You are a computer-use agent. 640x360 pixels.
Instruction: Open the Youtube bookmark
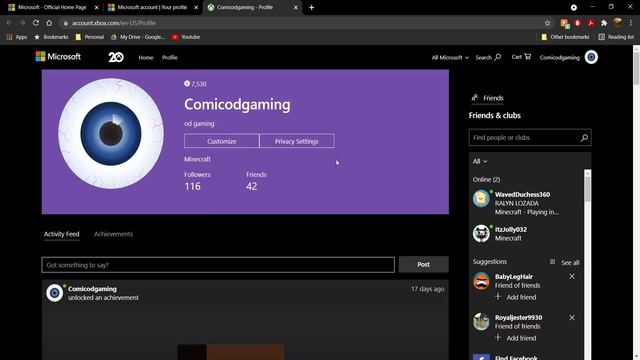point(186,37)
